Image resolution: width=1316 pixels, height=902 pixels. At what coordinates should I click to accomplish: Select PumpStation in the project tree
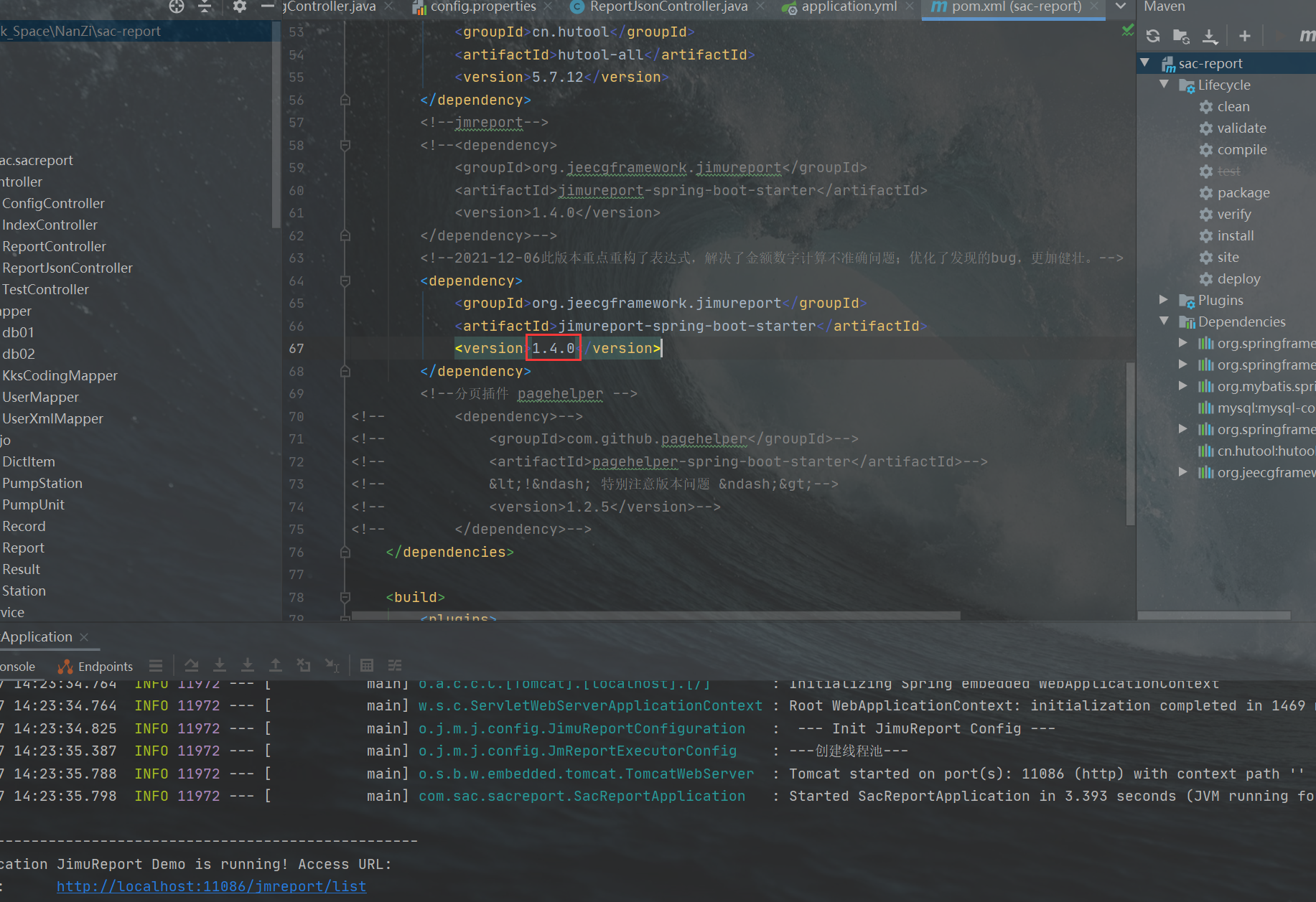42,483
